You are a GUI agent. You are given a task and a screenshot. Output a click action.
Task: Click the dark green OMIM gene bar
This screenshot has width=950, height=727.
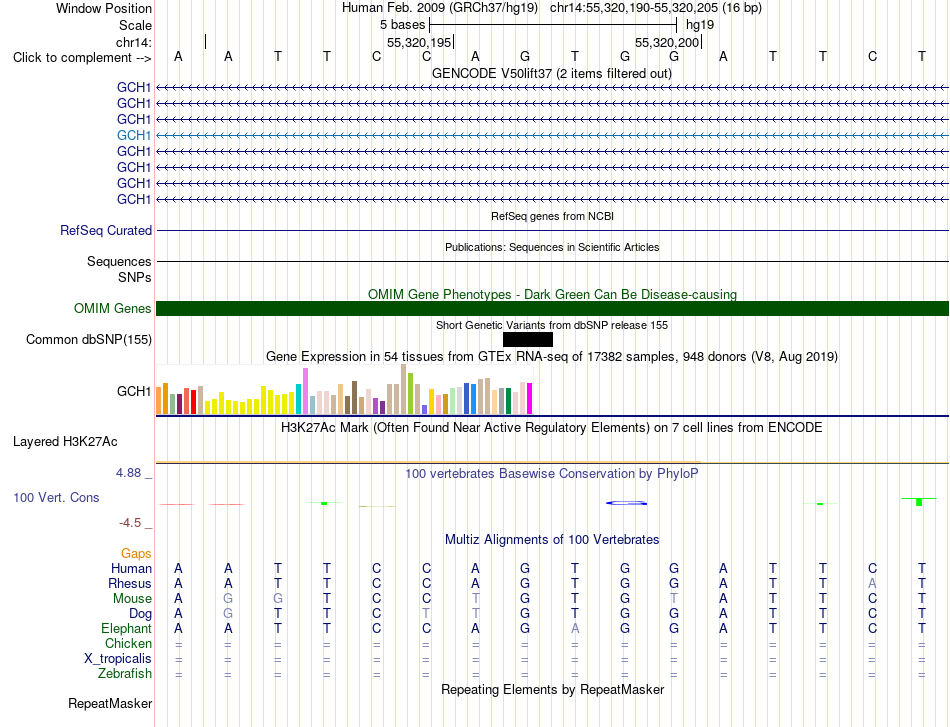click(552, 308)
